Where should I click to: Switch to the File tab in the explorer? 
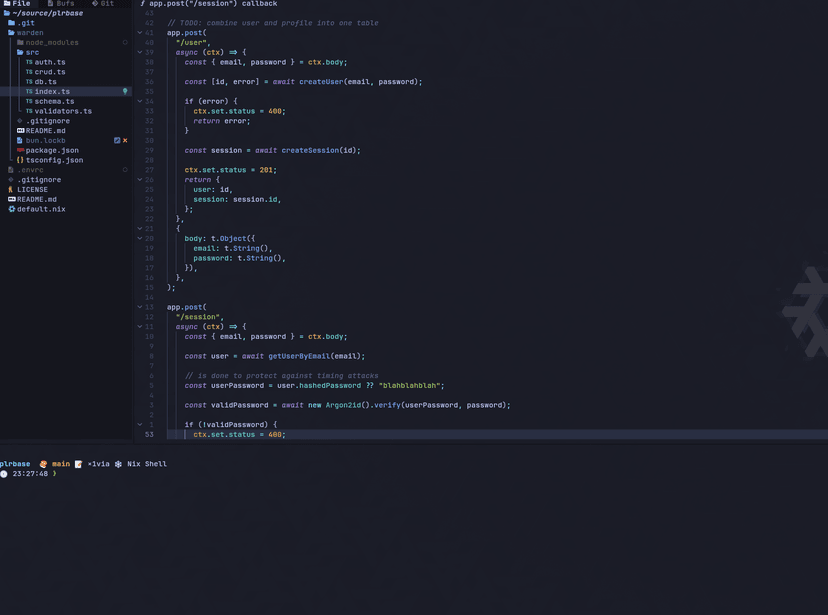pos(17,3)
